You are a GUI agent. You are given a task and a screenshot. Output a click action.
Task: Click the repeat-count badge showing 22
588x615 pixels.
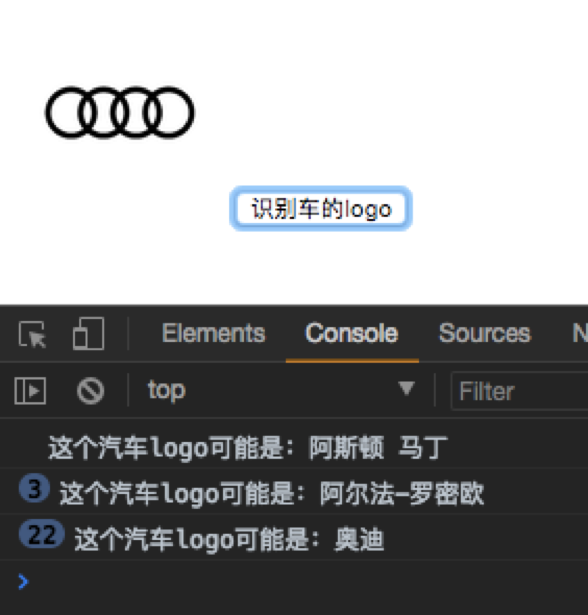[42, 533]
